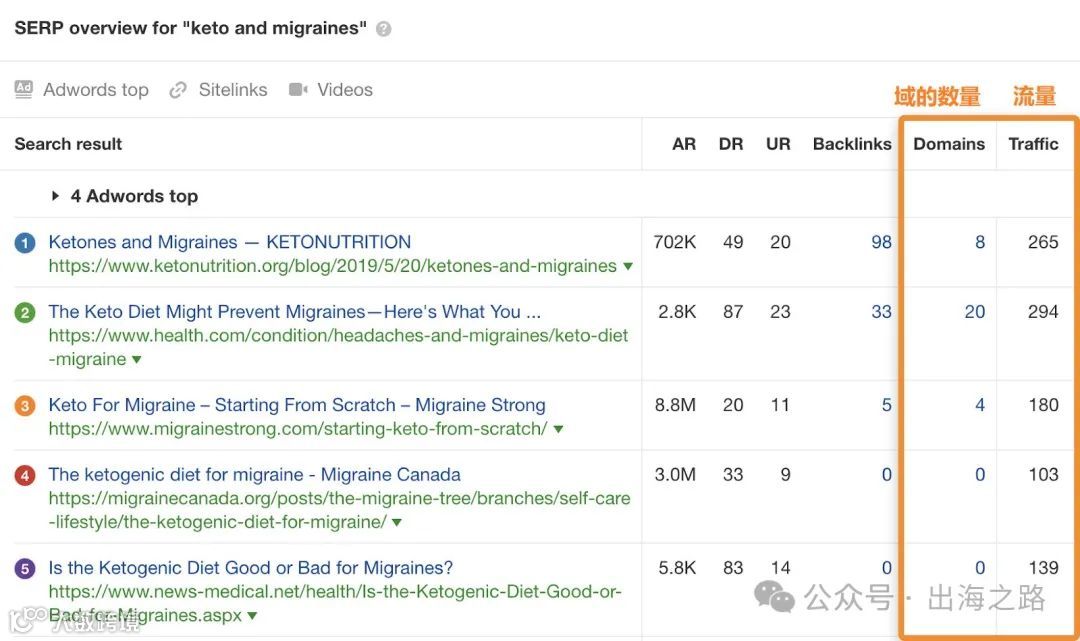
Task: Click the orange rank 3 badge
Action: [26, 406]
